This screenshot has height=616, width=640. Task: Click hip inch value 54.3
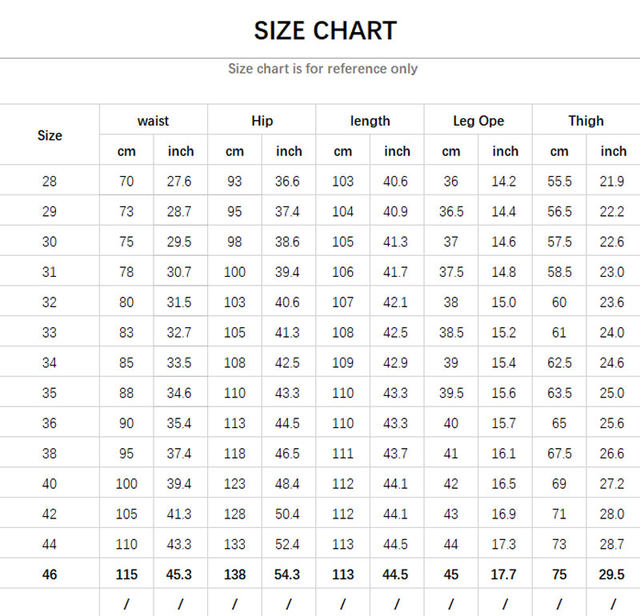[289, 575]
